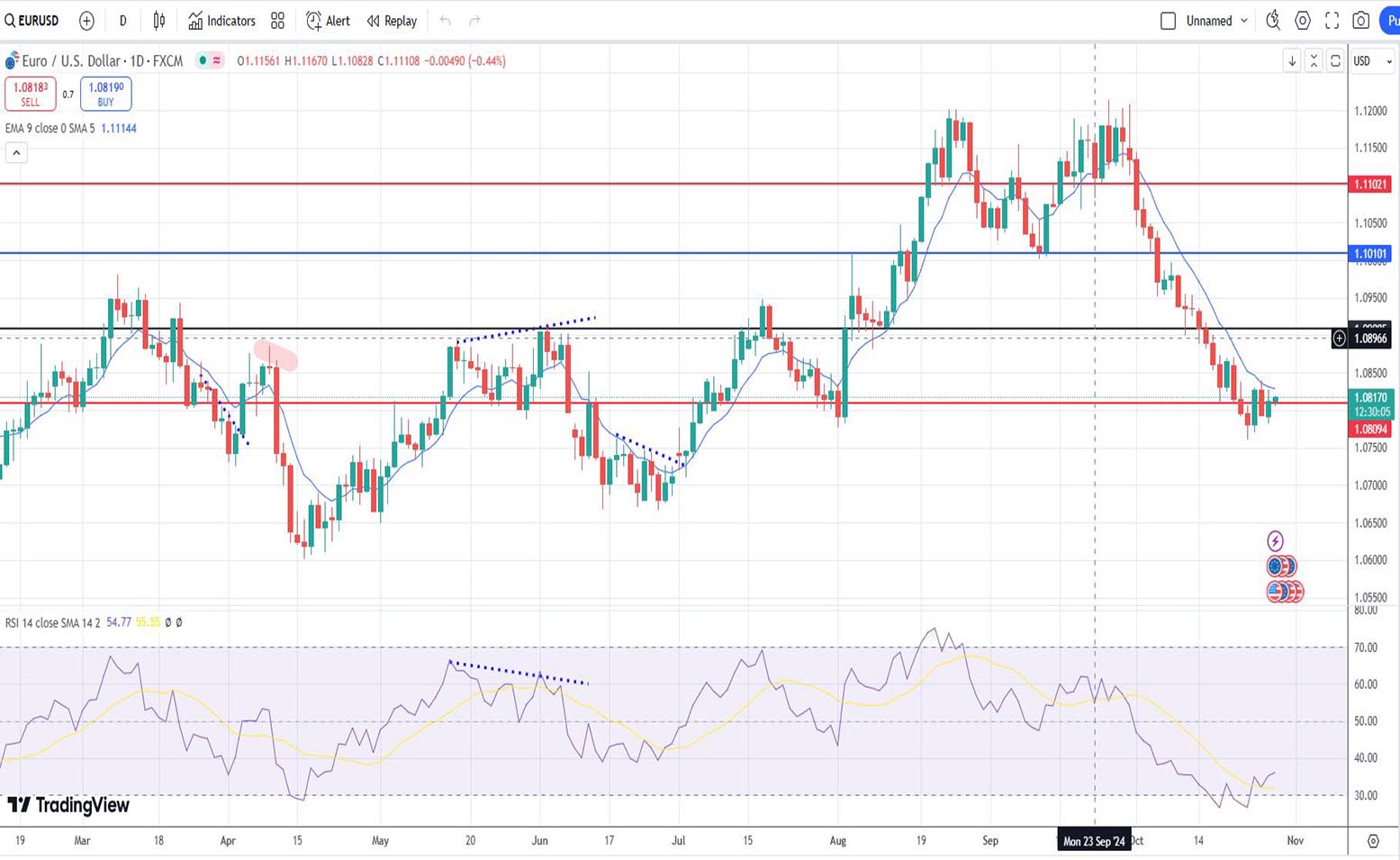
Task: Click the layout setup square icon
Action: coord(1168,21)
